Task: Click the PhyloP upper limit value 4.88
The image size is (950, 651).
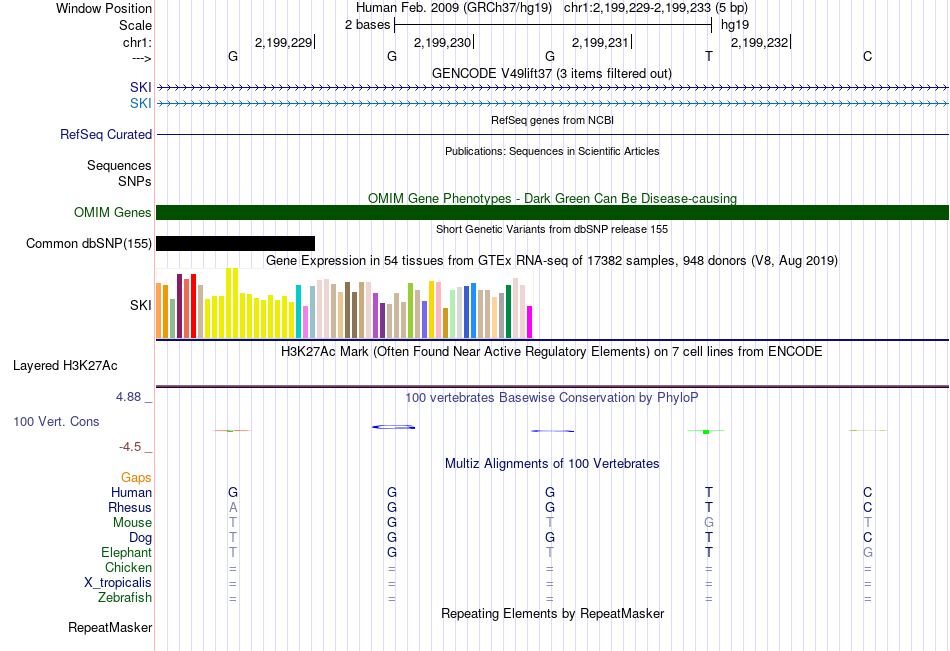Action: [128, 396]
